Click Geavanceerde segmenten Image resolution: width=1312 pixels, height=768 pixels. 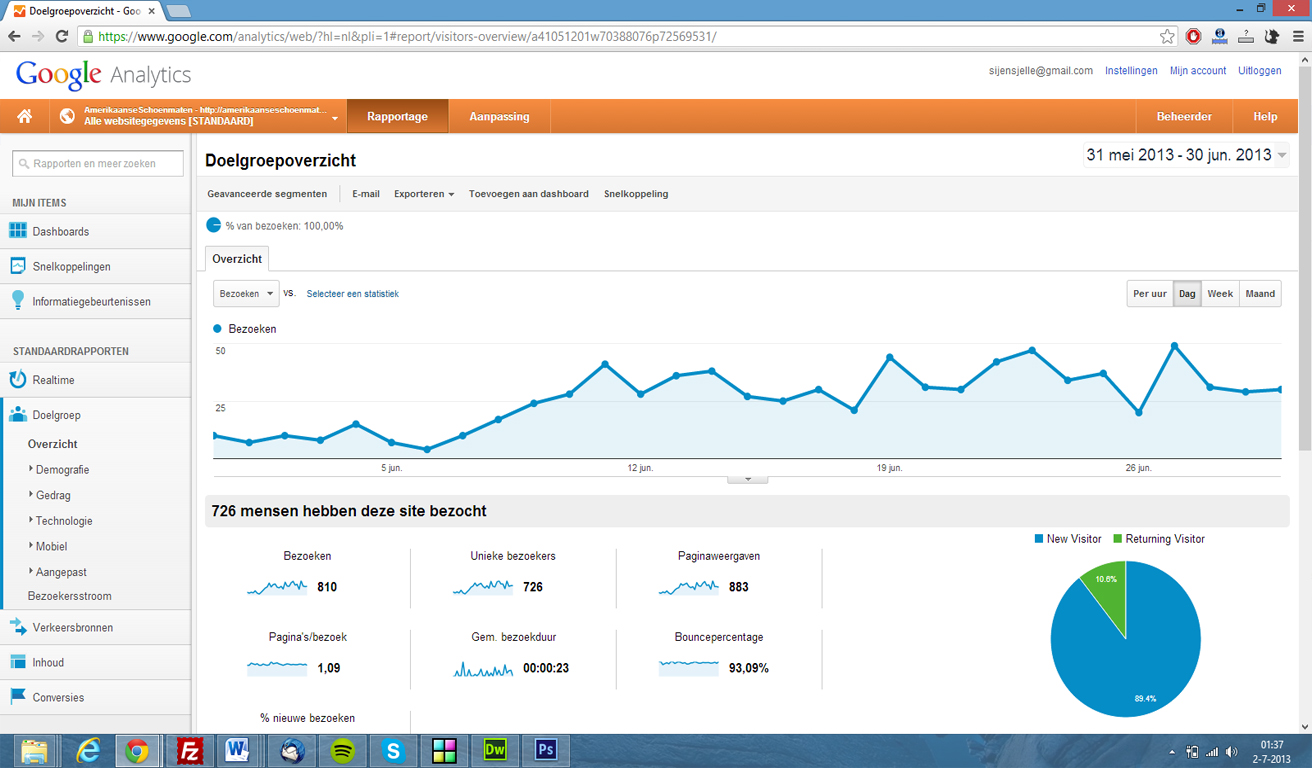(x=267, y=194)
